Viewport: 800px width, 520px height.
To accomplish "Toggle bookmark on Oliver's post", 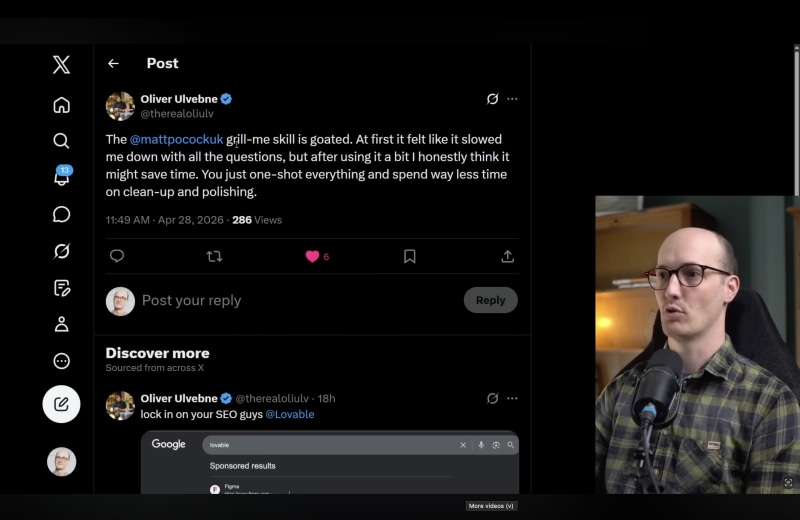I will coord(410,256).
